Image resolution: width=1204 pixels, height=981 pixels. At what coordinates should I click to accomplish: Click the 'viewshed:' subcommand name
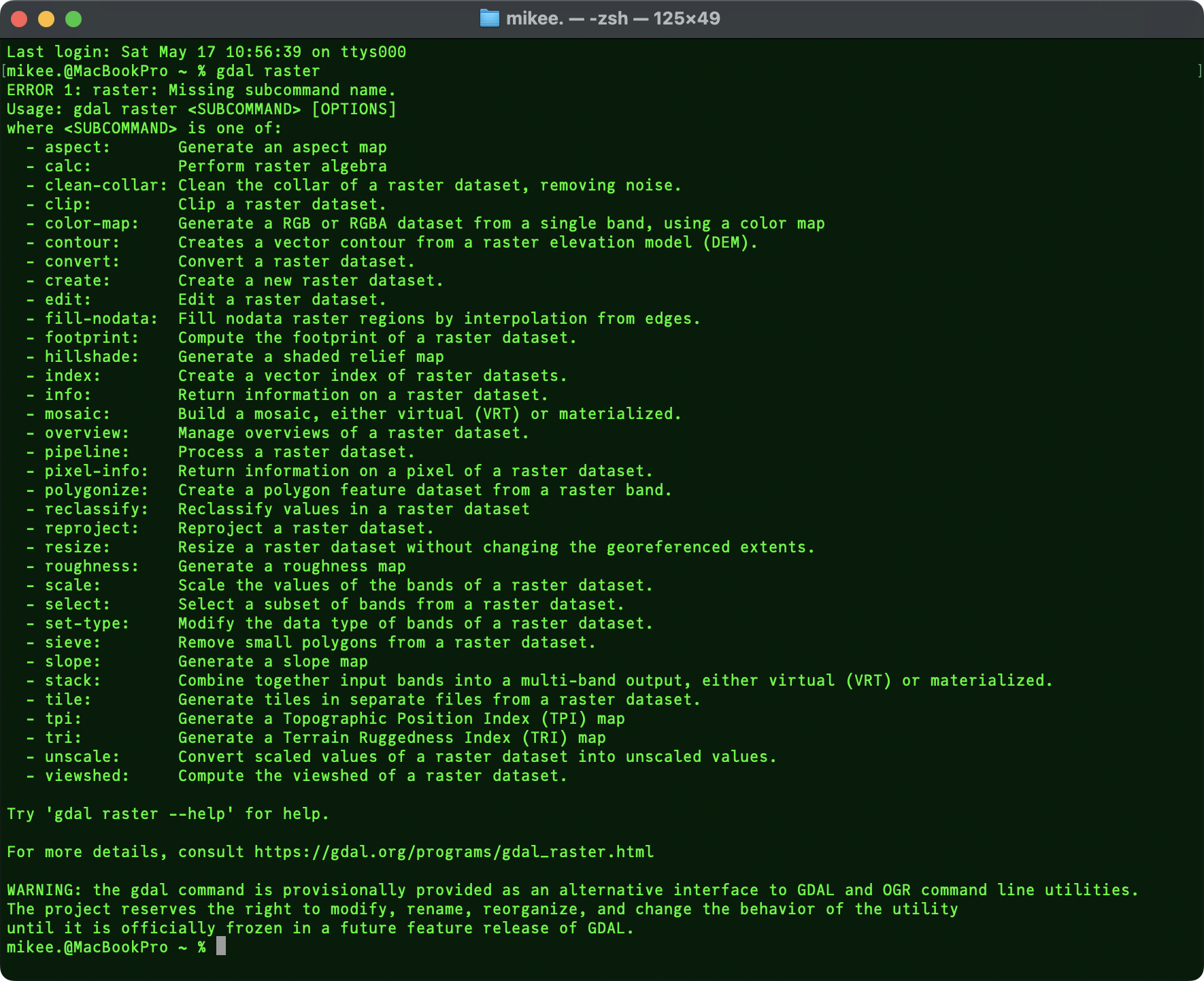click(87, 776)
